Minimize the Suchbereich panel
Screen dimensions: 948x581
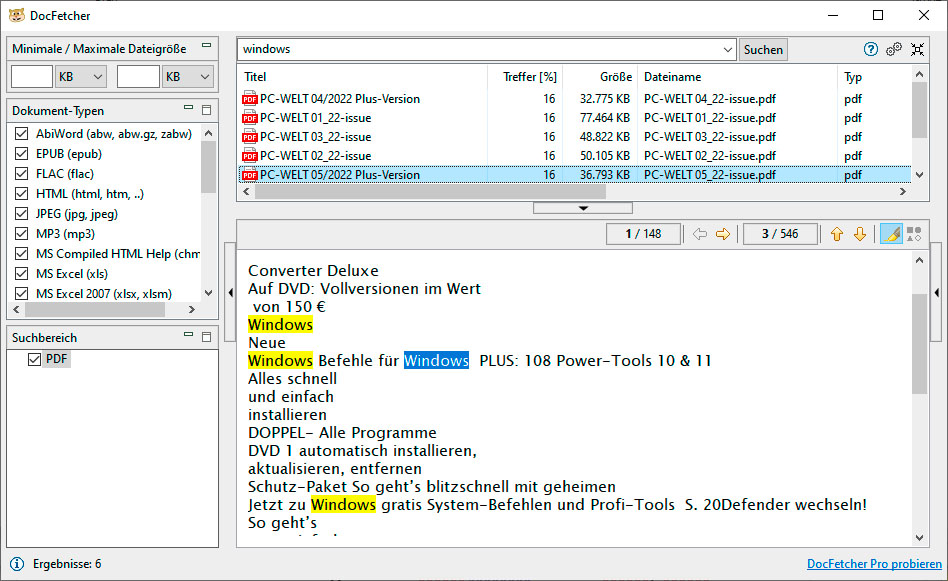pos(189,334)
